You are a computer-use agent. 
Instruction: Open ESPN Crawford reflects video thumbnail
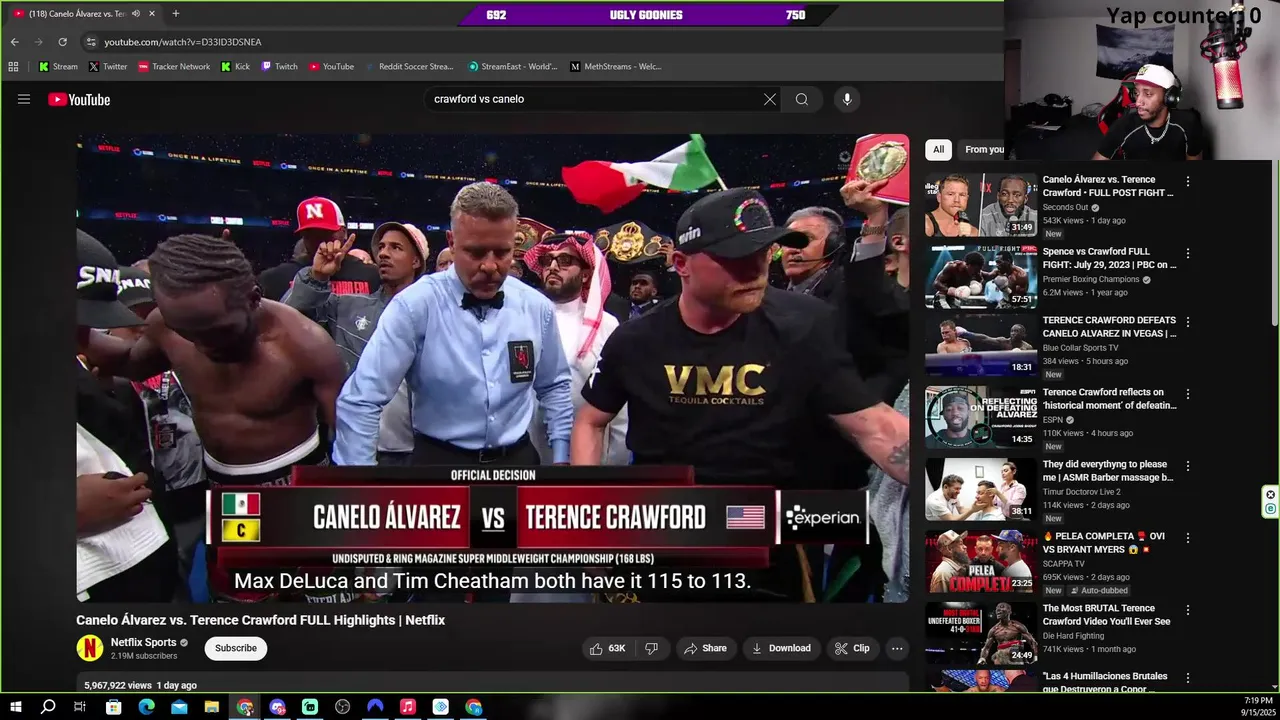coord(981,418)
